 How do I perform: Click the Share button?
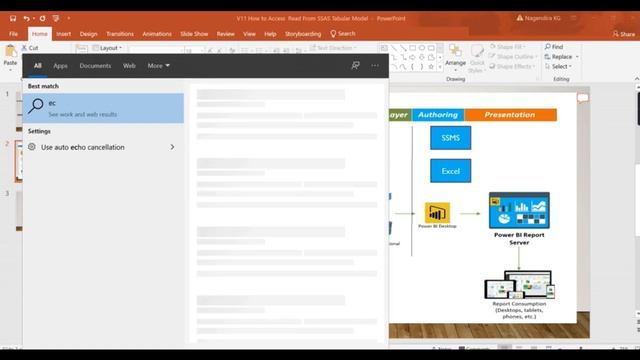tap(624, 34)
